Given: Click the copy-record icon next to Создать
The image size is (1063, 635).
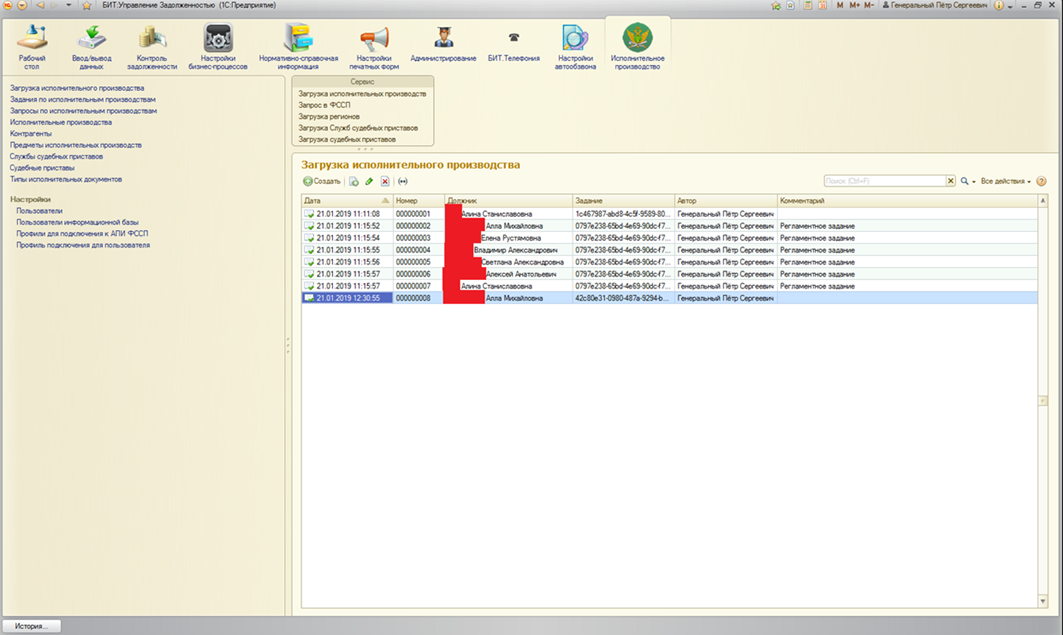Looking at the screenshot, I should (353, 182).
